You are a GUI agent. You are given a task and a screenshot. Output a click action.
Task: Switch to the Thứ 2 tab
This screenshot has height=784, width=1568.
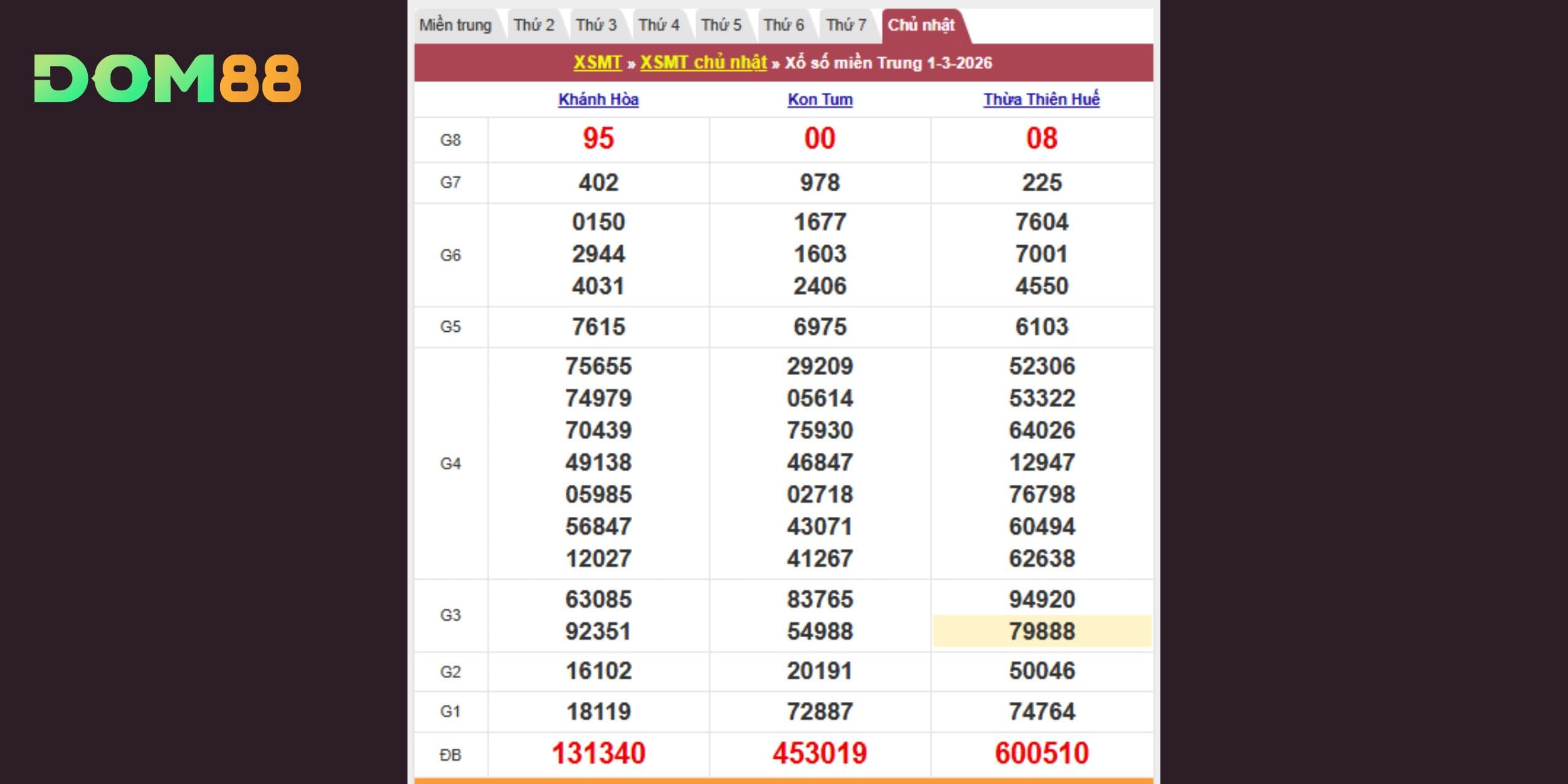pos(534,26)
